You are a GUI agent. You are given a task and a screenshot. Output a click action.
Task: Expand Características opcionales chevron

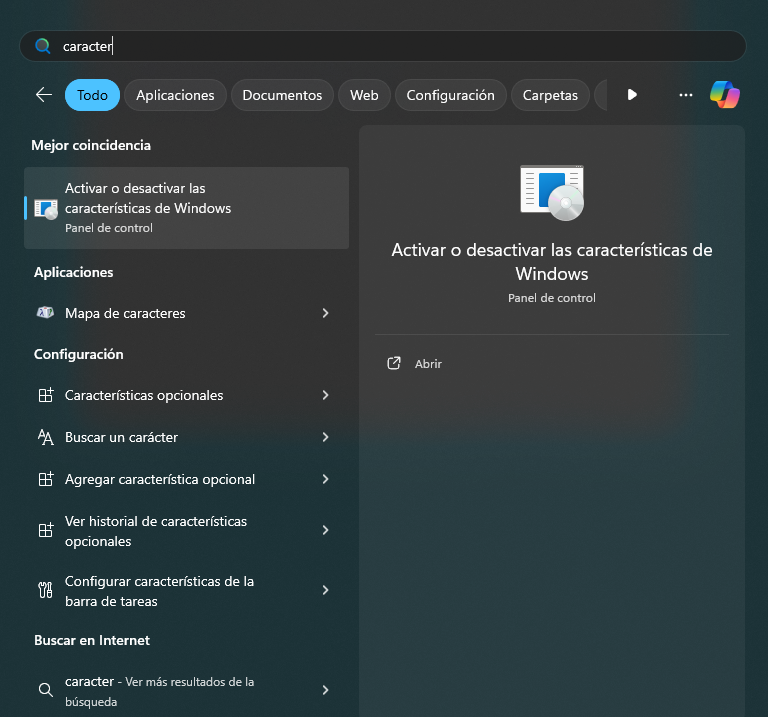[325, 395]
